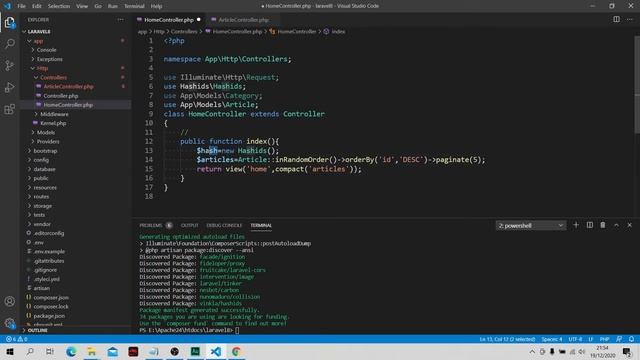Change the PHP language mode
This screenshot has height=360, width=640.
[604, 339]
